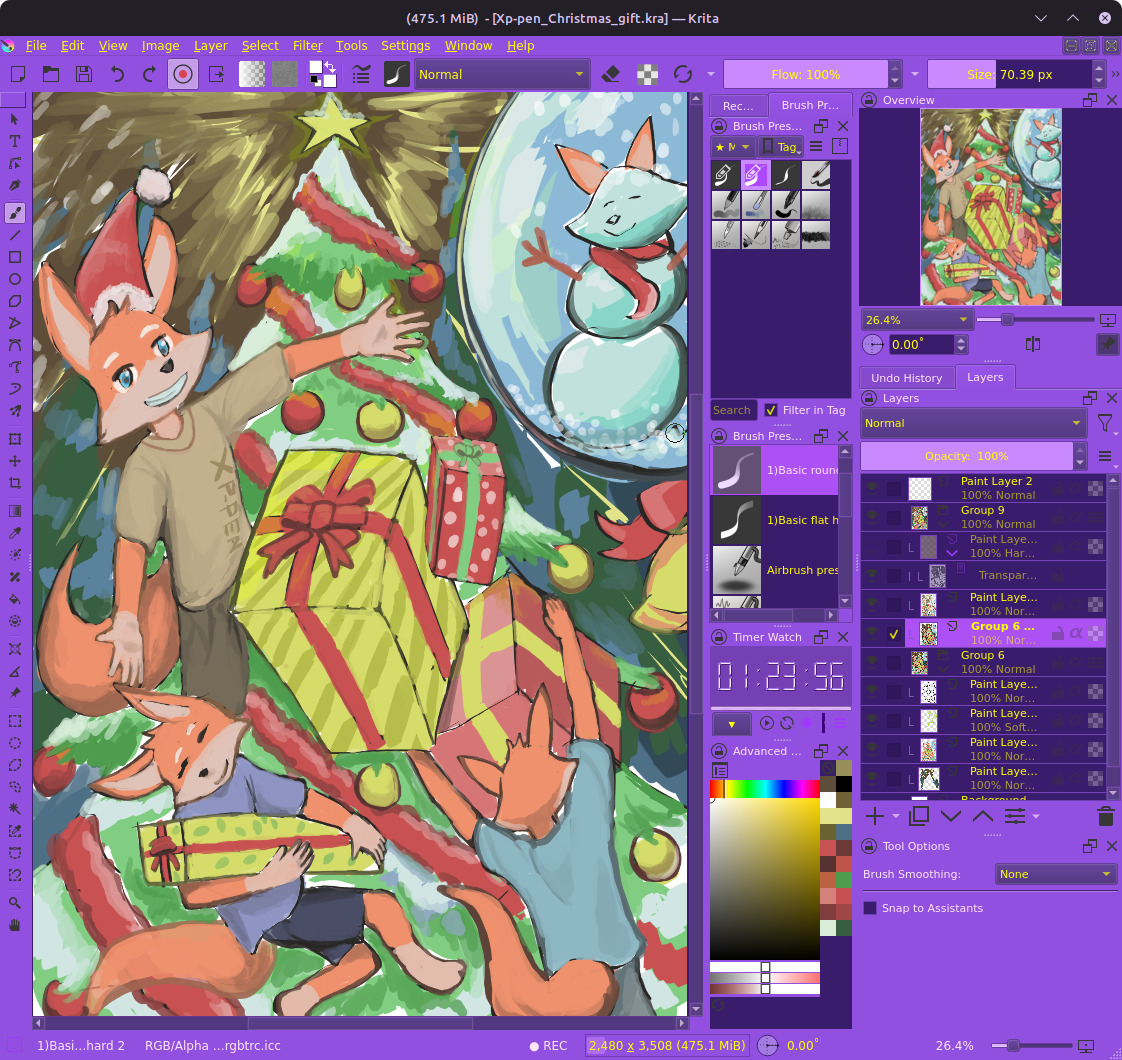Uncheck the selected Group 6 layer checkbox
This screenshot has width=1122, height=1060.
[x=894, y=633]
